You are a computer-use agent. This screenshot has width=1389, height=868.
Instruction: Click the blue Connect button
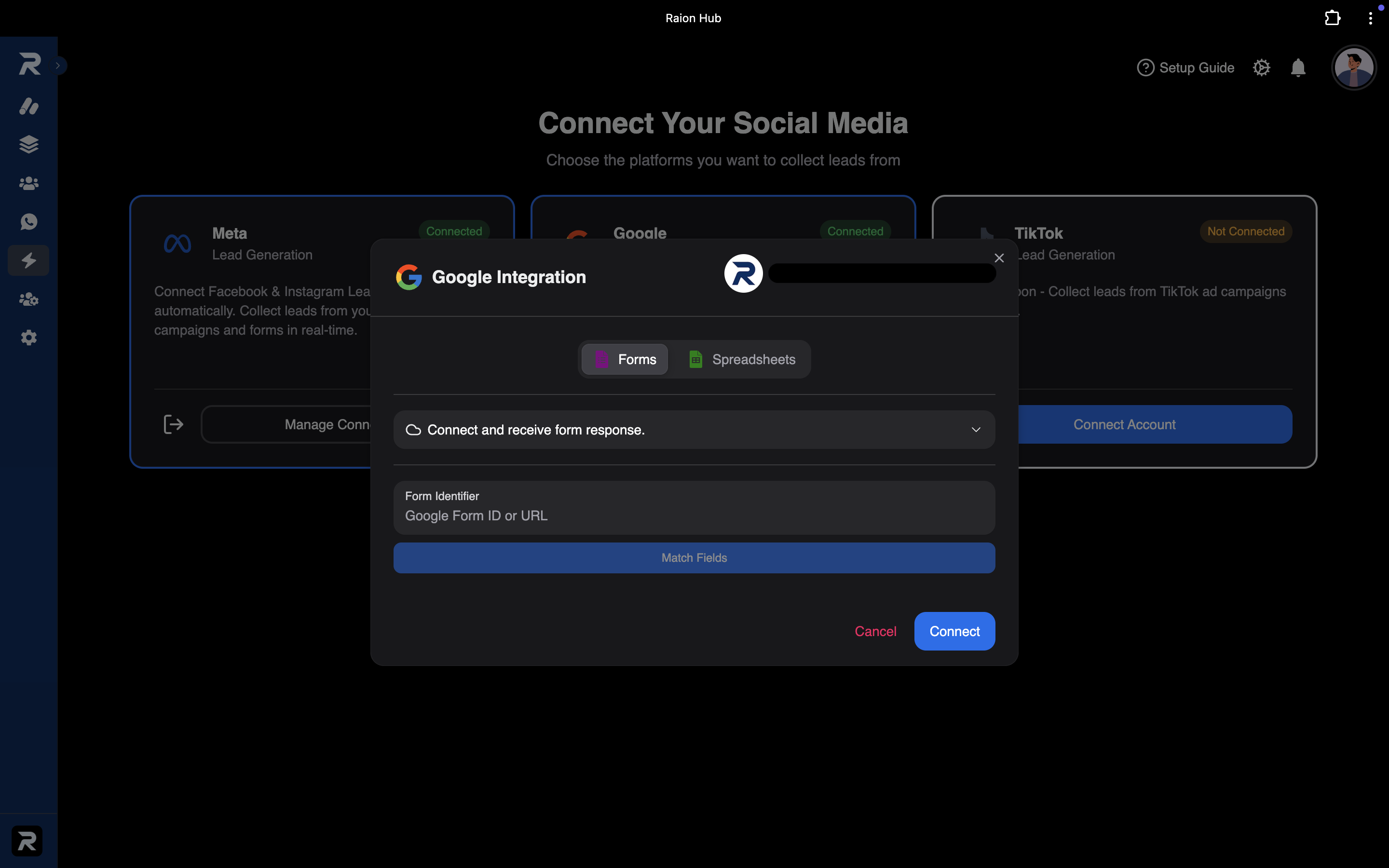click(x=954, y=632)
